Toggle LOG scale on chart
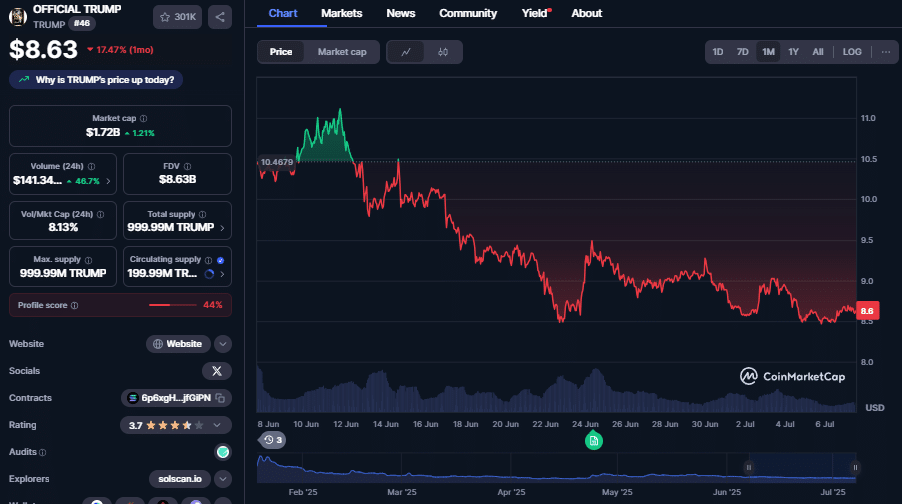 (852, 52)
